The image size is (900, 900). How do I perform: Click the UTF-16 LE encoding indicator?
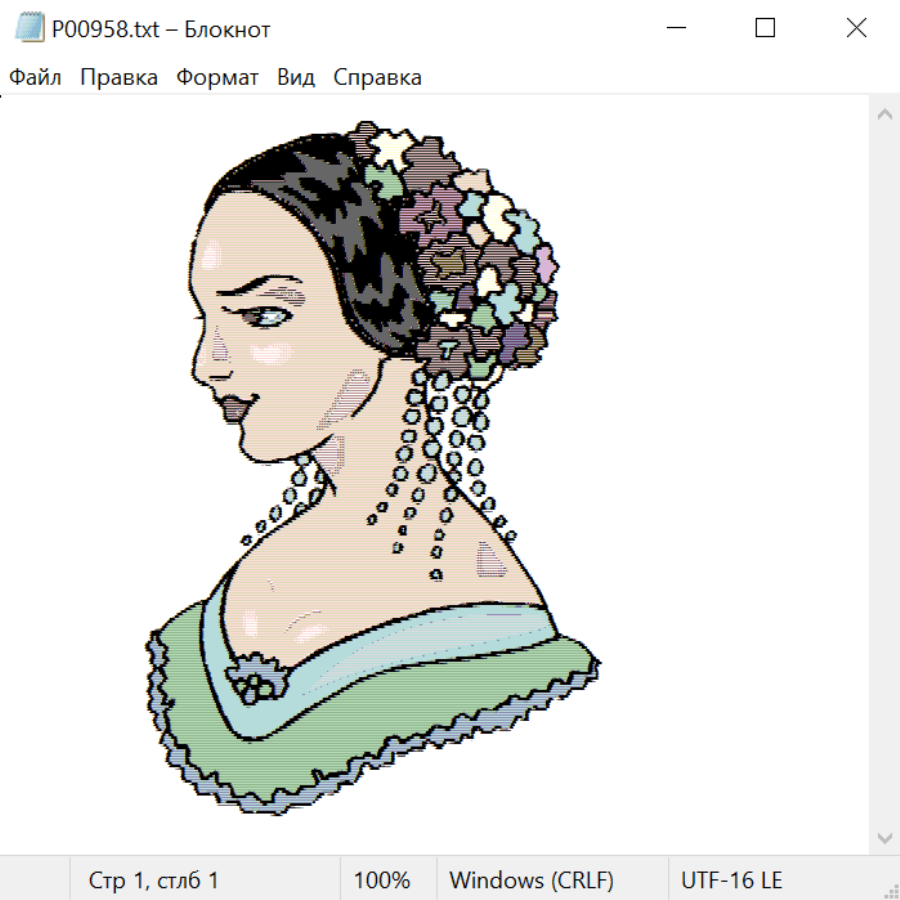click(731, 880)
